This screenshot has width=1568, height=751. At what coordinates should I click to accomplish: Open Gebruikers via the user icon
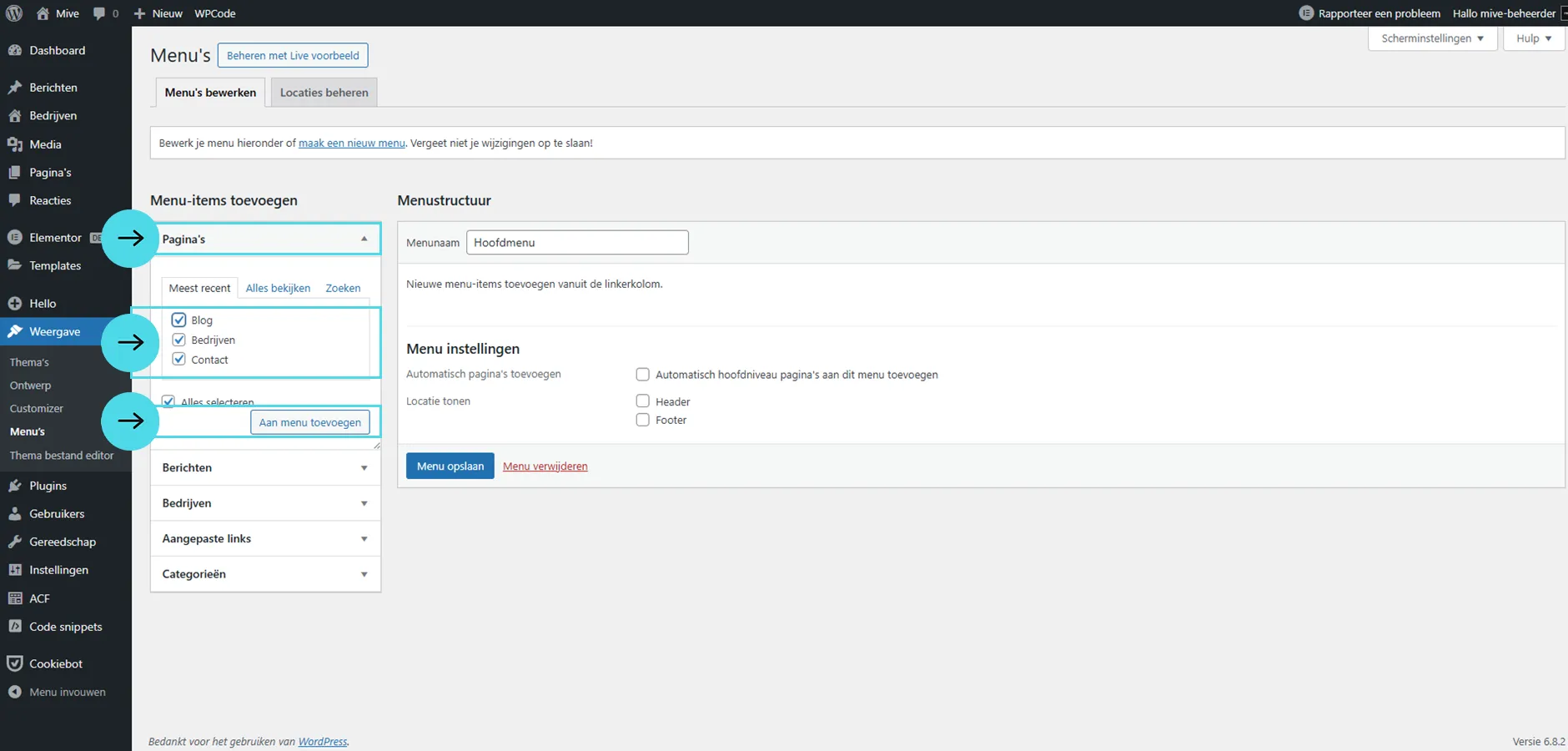(14, 514)
